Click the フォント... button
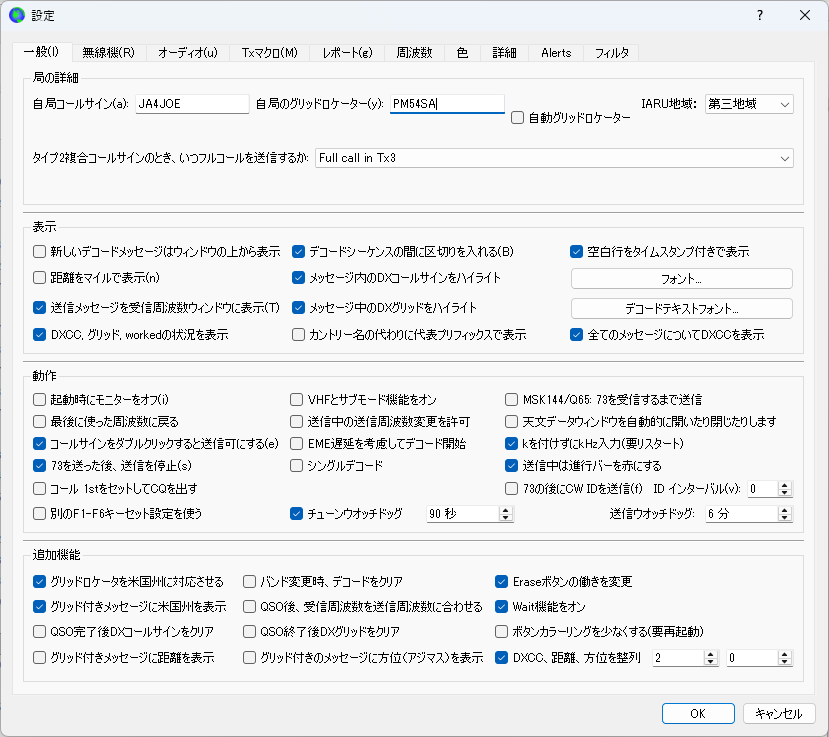Viewport: 829px width, 737px height. 681,279
